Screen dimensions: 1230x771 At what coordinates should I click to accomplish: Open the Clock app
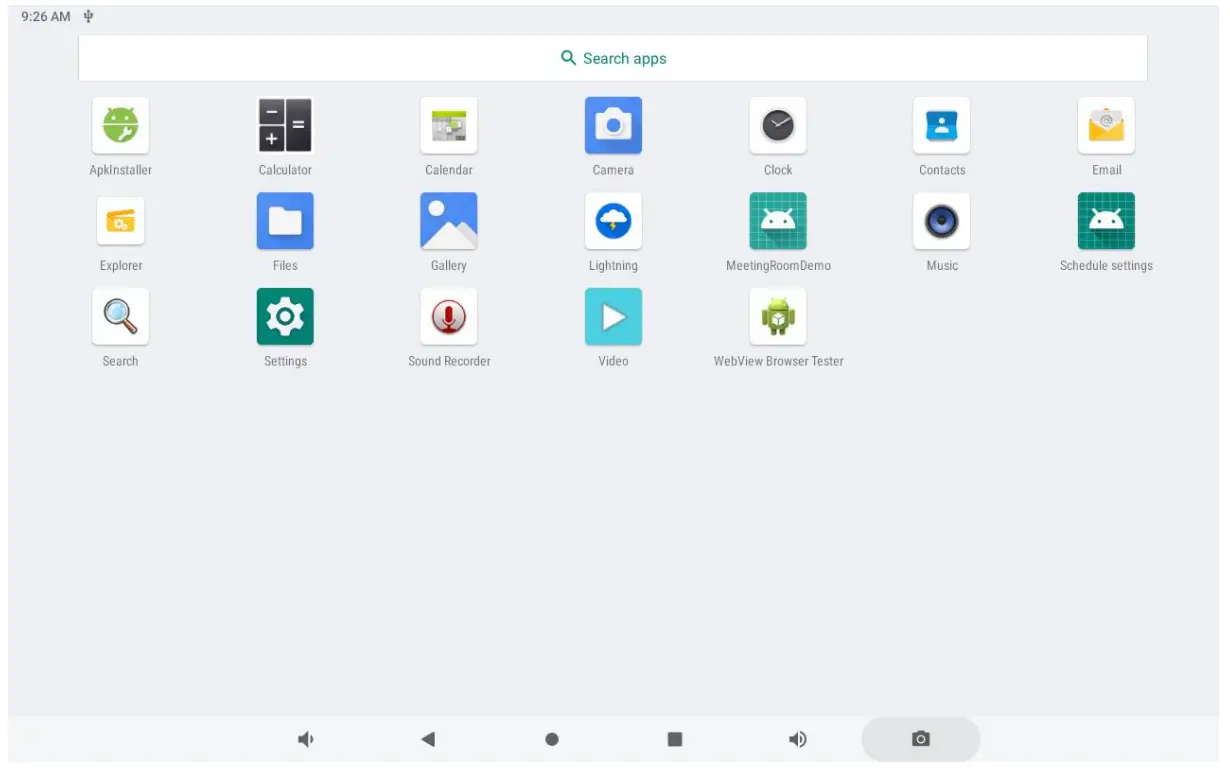click(x=778, y=126)
